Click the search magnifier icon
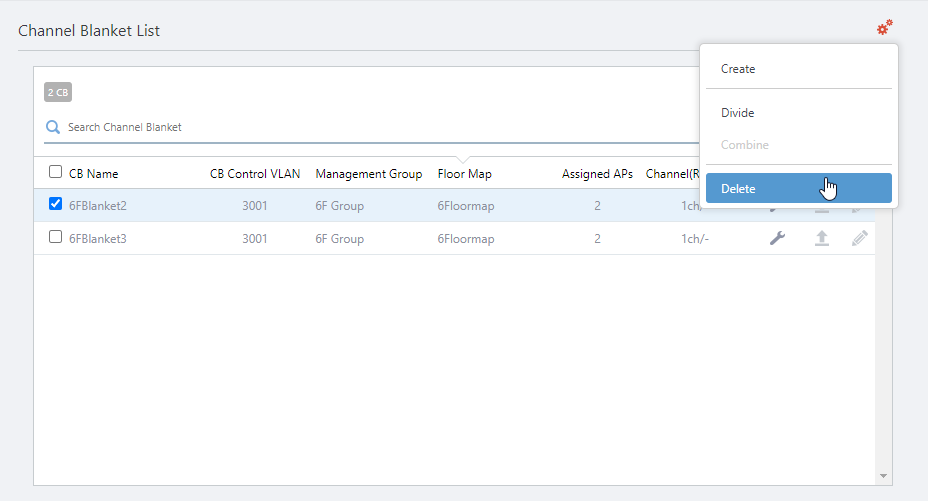This screenshot has height=501, width=928. click(x=53, y=127)
